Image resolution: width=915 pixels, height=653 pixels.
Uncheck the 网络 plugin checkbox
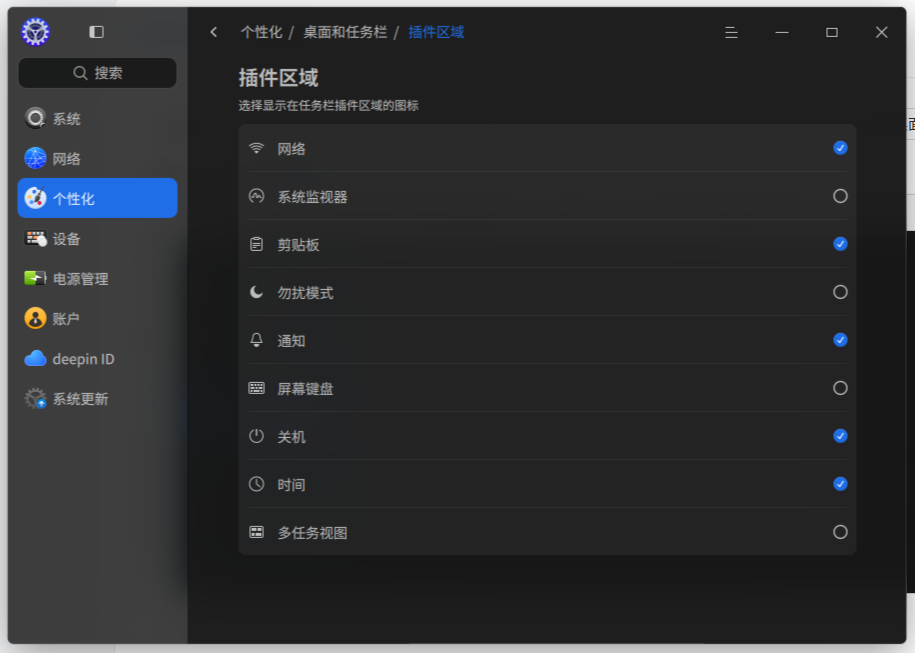[x=840, y=148]
